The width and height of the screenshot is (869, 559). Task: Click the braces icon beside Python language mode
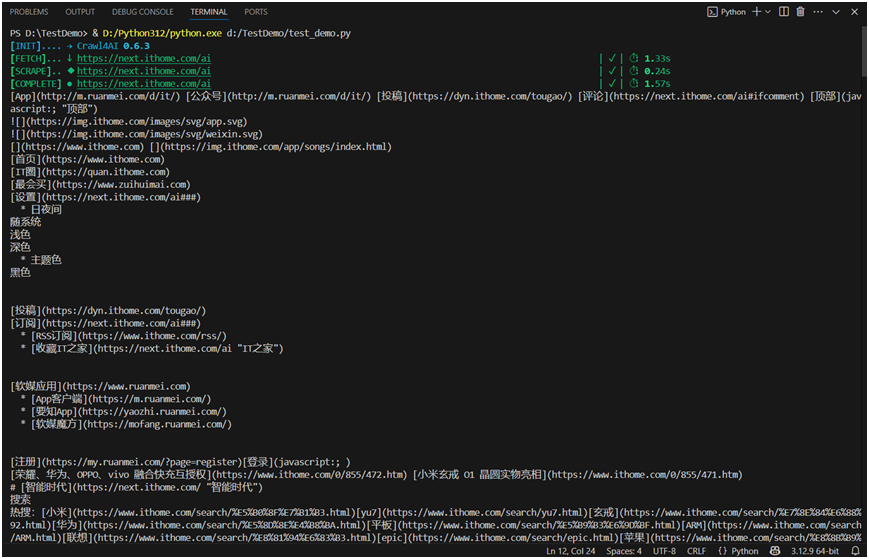pos(722,551)
